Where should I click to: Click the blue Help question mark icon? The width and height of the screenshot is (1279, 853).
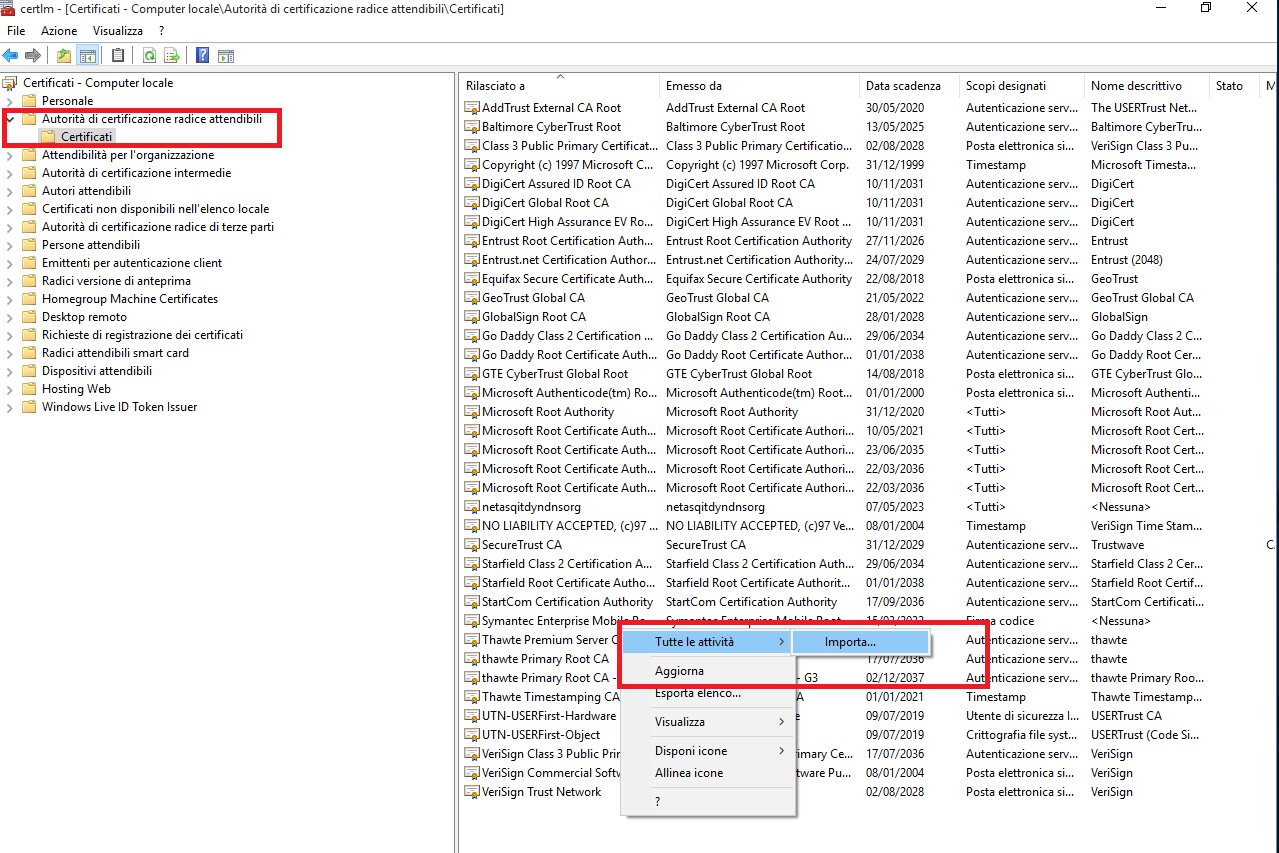tap(203, 56)
